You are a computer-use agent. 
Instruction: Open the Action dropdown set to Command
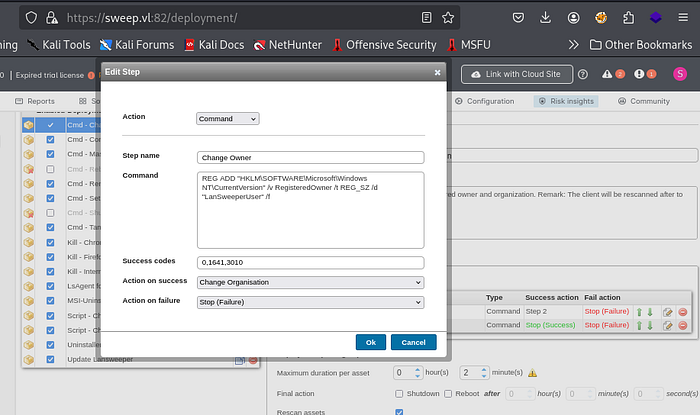point(228,119)
